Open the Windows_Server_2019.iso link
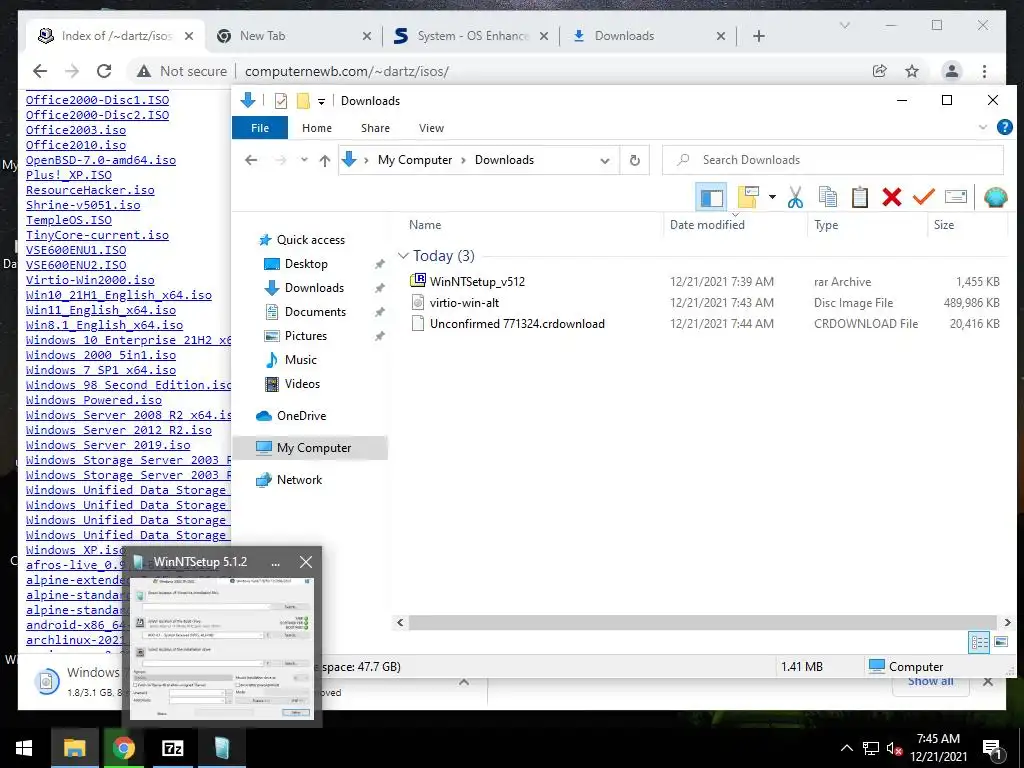 [108, 445]
